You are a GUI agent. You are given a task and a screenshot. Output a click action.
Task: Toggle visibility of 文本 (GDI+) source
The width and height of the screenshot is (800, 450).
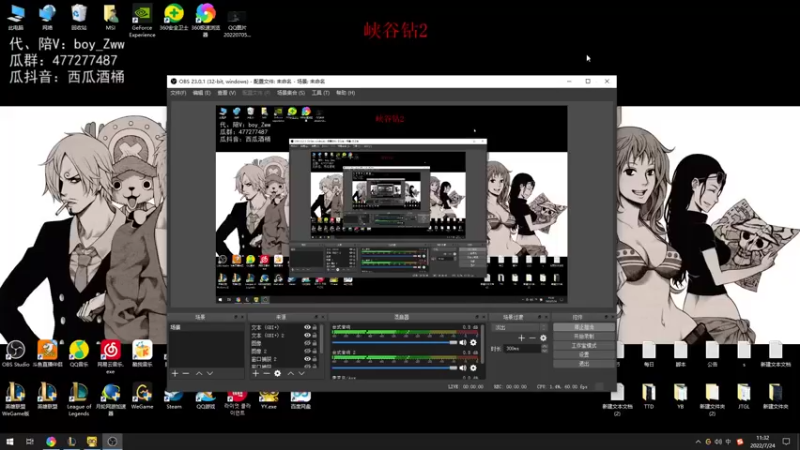point(307,328)
